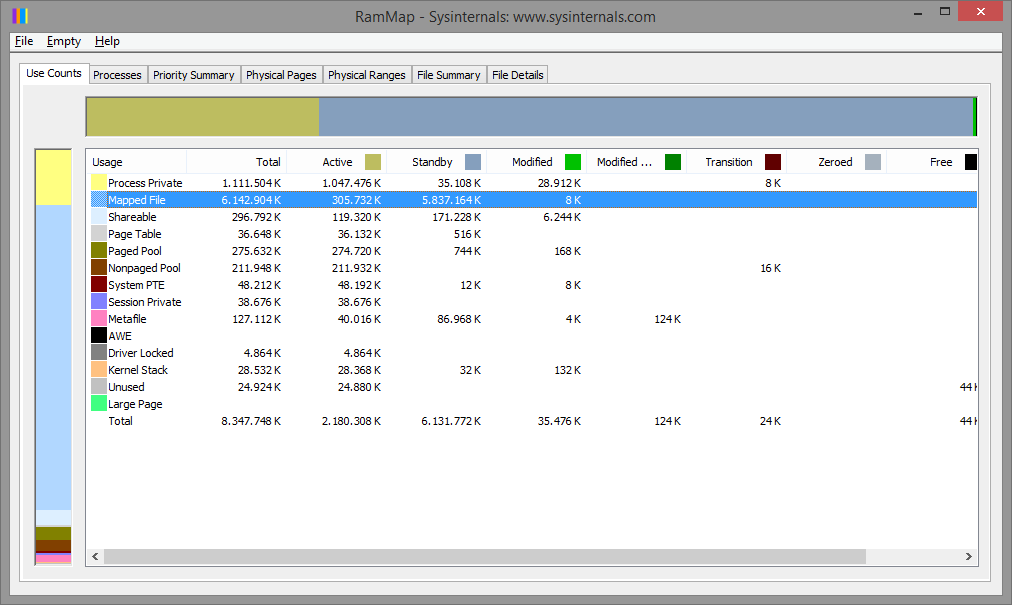Click the Mapped File standby value 5.837.164 K
This screenshot has width=1012, height=605.
pyautogui.click(x=451, y=200)
